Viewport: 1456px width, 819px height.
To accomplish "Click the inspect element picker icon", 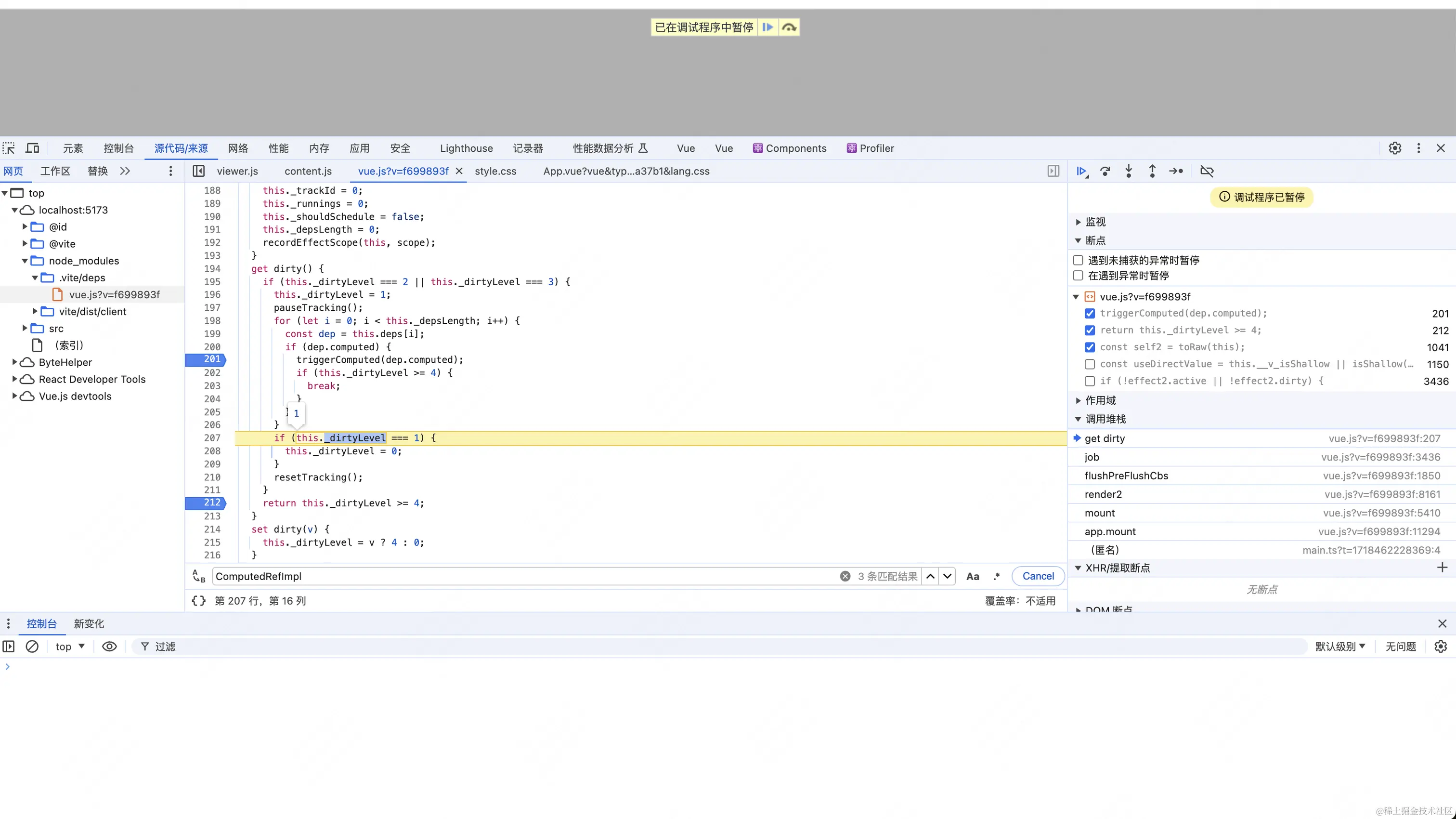I will [x=9, y=148].
